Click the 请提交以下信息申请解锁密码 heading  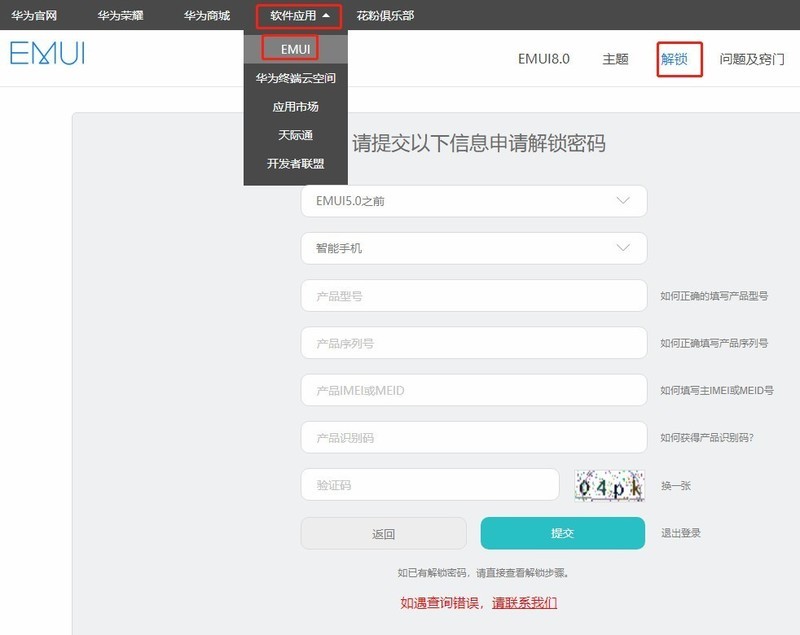tap(479, 143)
